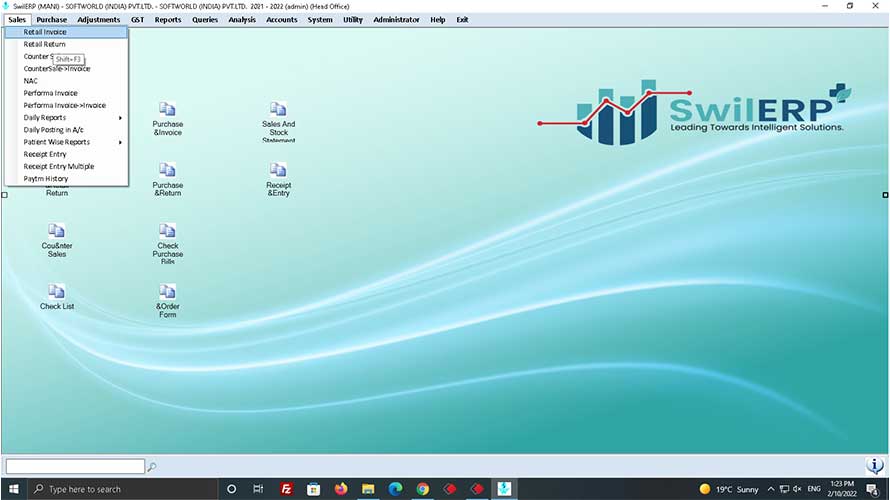Launch Google Chrome from the taskbar

422,489
